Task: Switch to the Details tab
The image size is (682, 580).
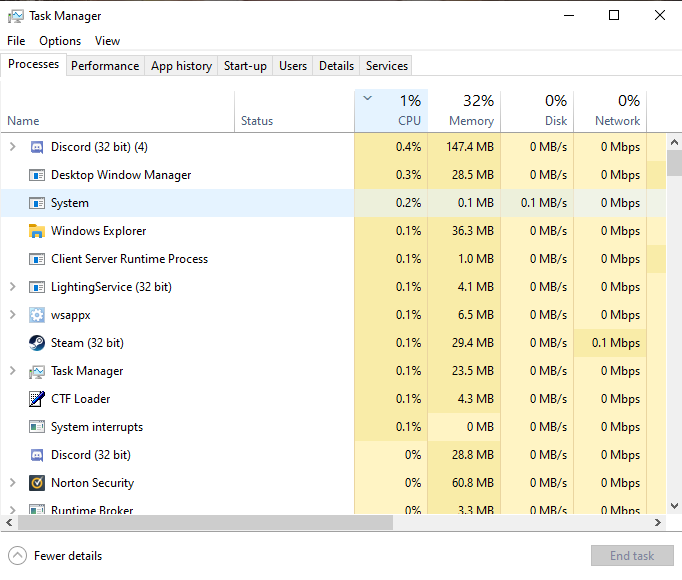Action: point(336,66)
